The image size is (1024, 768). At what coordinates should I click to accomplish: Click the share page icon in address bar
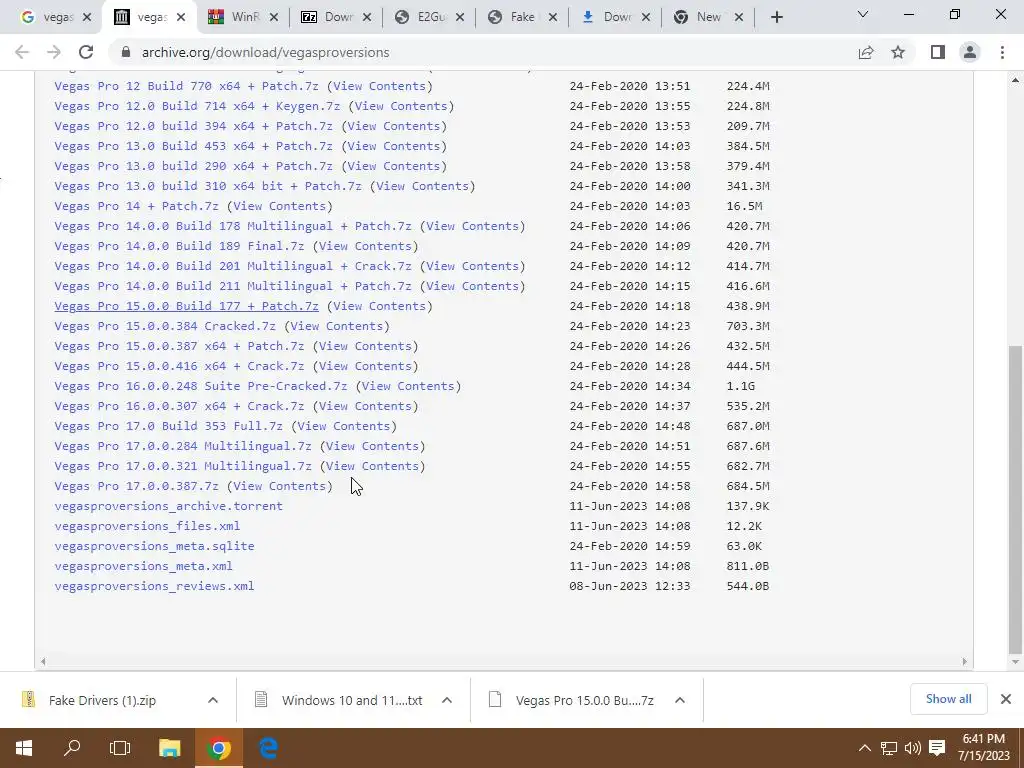coord(866,52)
